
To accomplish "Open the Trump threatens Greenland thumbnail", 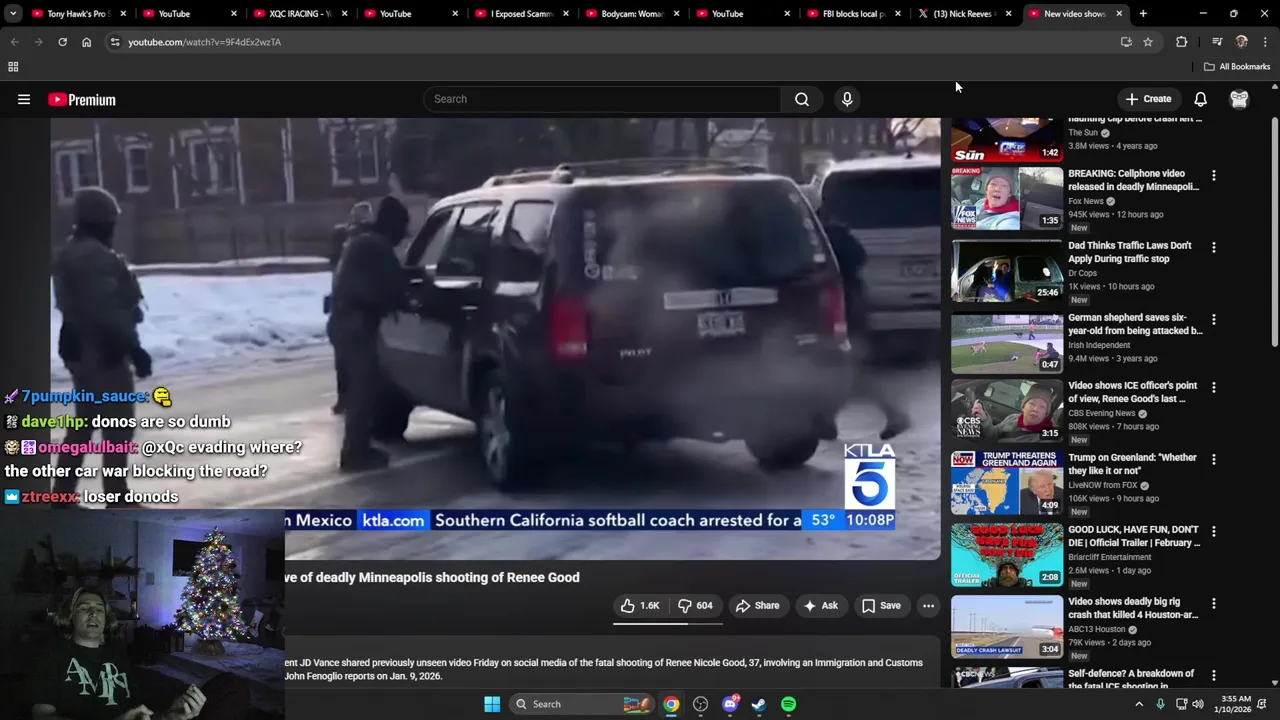I will click(1007, 482).
